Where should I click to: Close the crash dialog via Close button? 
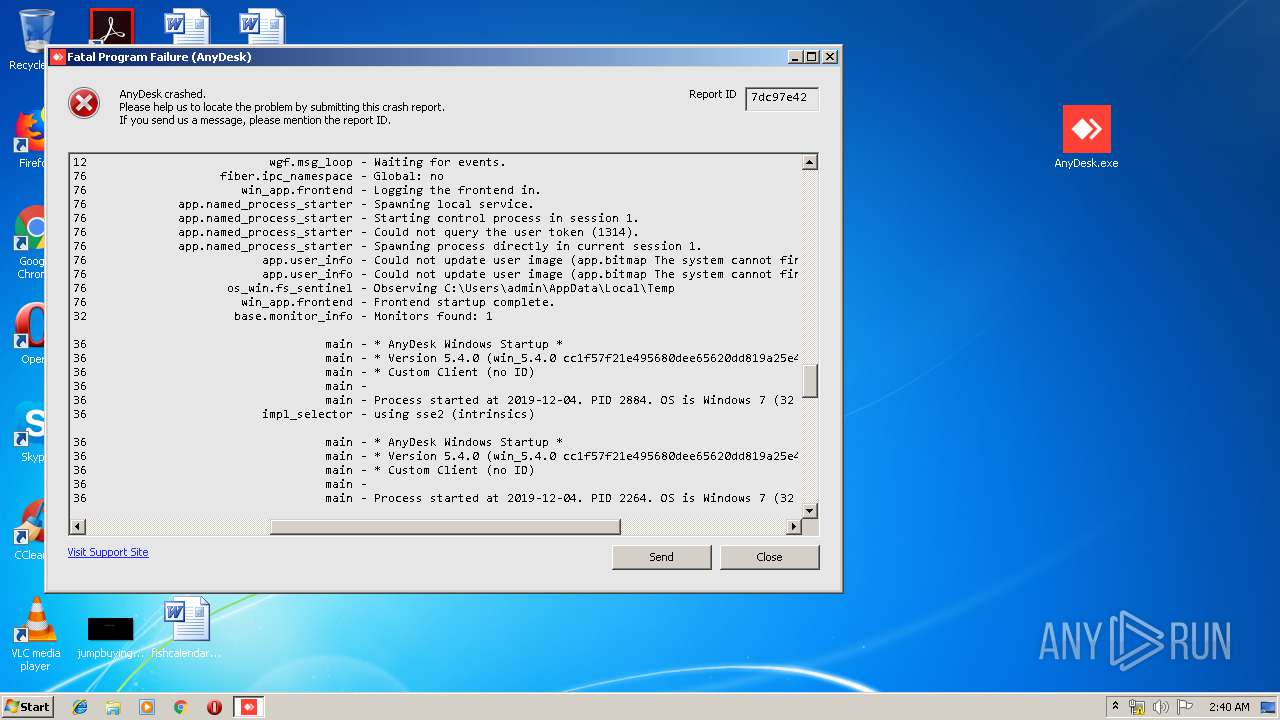[770, 557]
